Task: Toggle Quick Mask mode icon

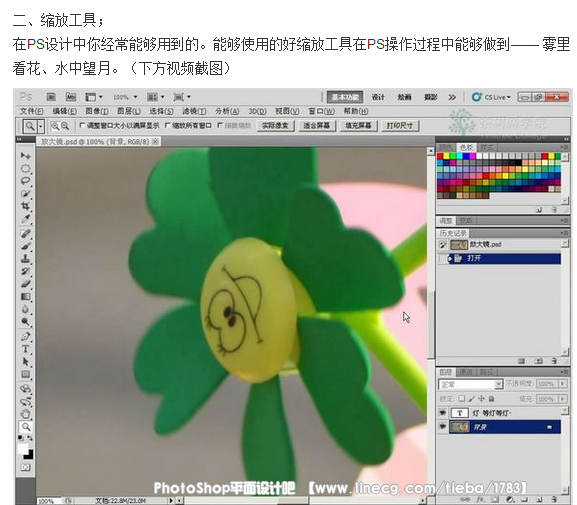Action: [25, 467]
